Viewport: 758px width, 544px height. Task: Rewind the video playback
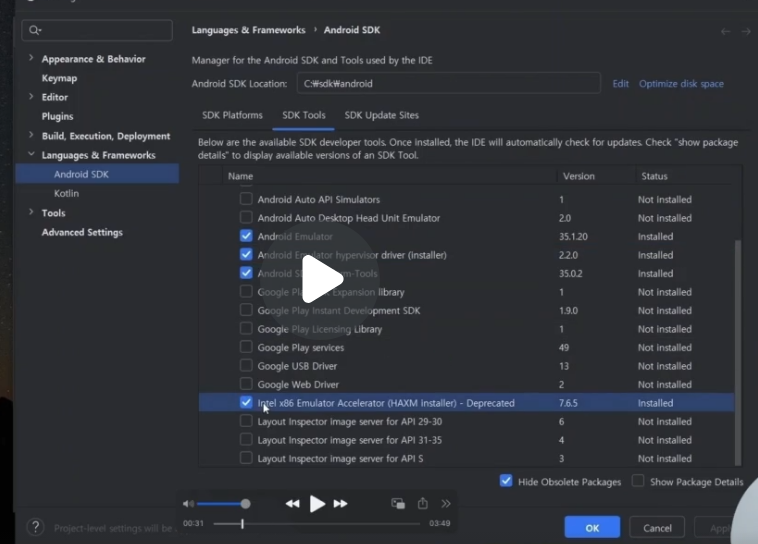coord(292,504)
